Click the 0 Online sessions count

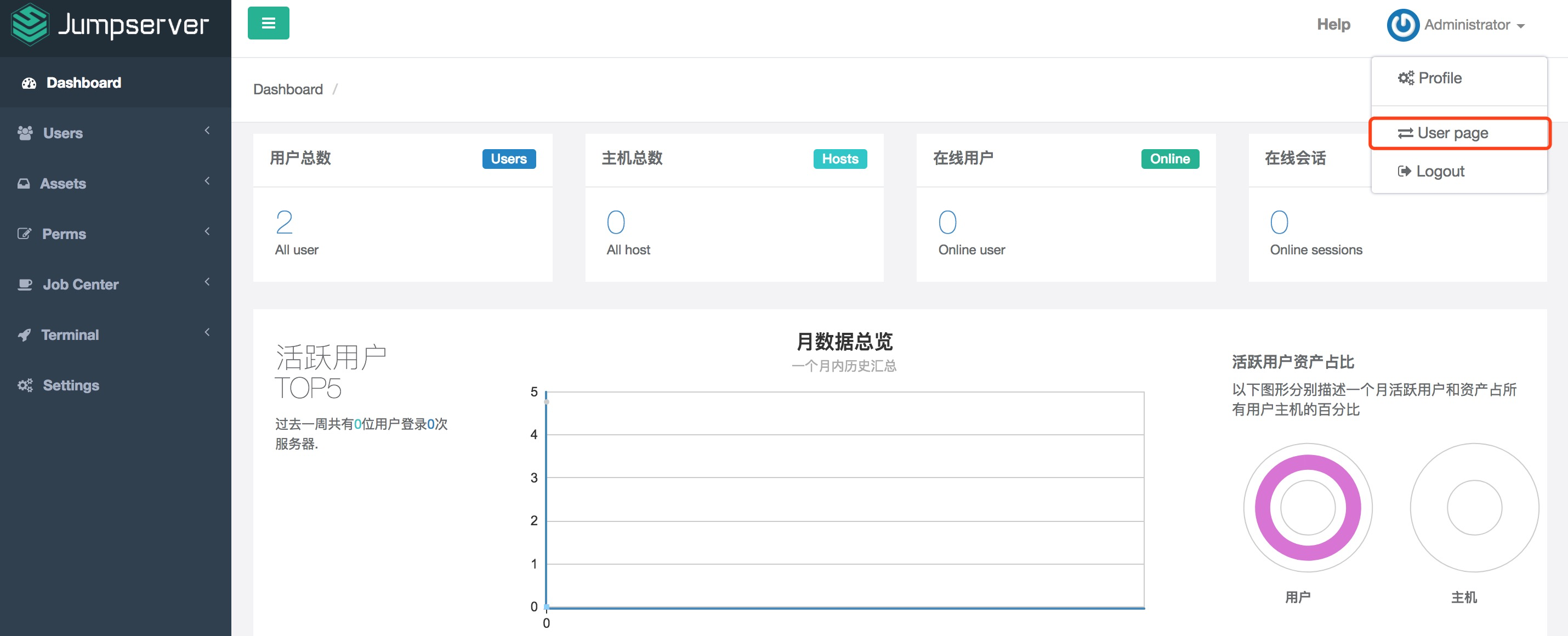(1279, 223)
